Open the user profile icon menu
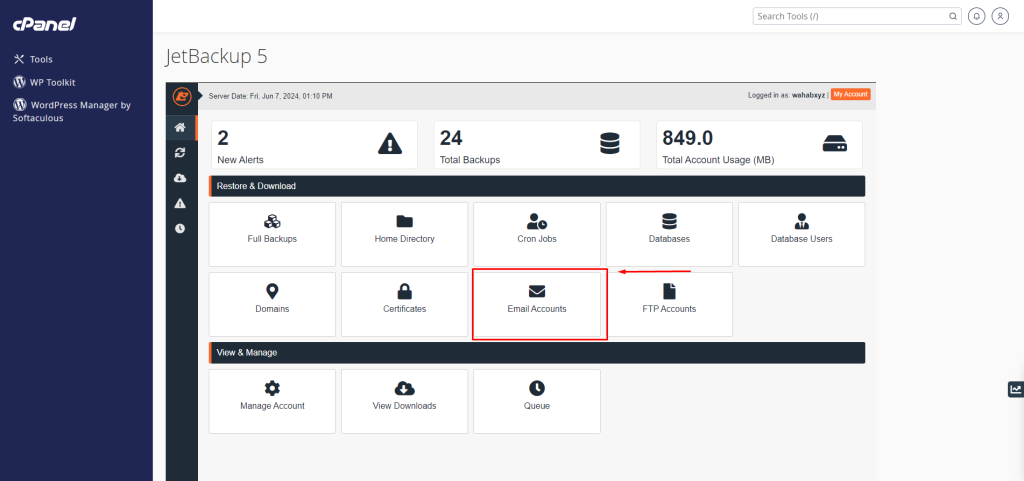Viewport: 1024px width, 481px height. (x=999, y=16)
